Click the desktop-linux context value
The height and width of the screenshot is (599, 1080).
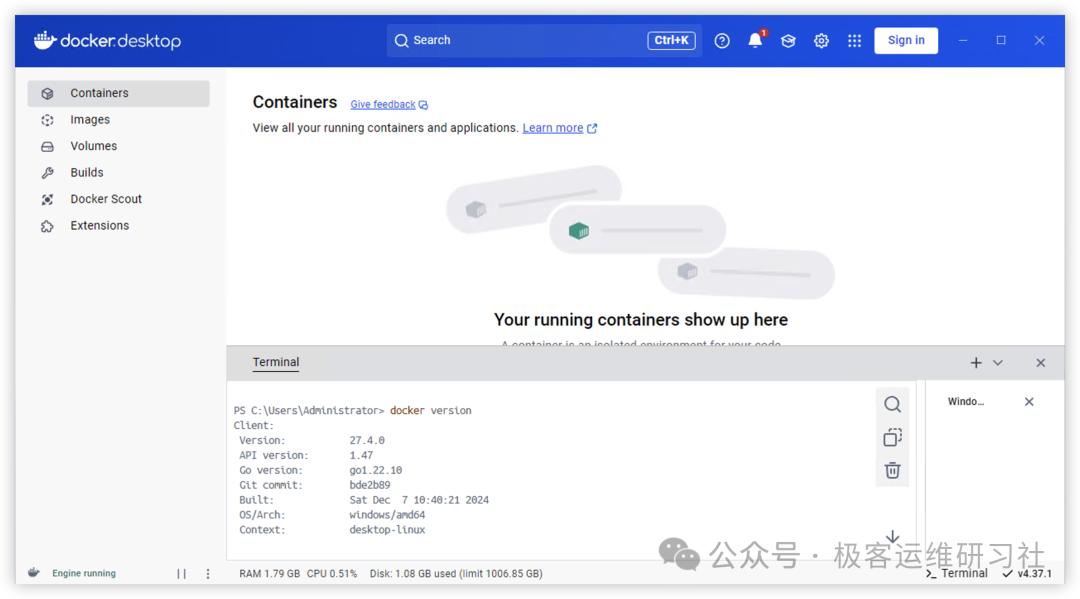(x=387, y=530)
